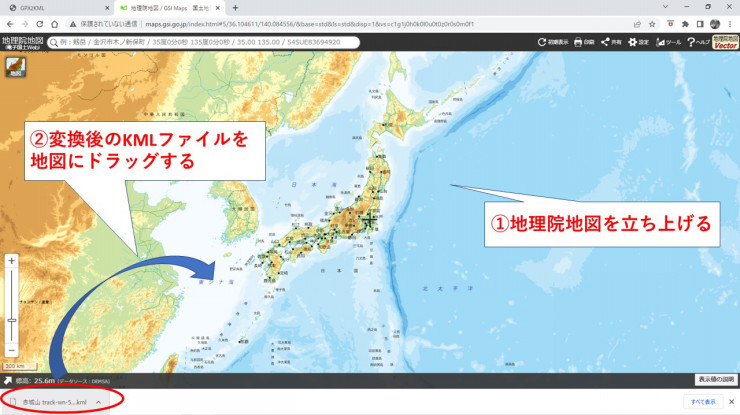Open the red browser extension icon
The image size is (740, 415).
[670, 24]
